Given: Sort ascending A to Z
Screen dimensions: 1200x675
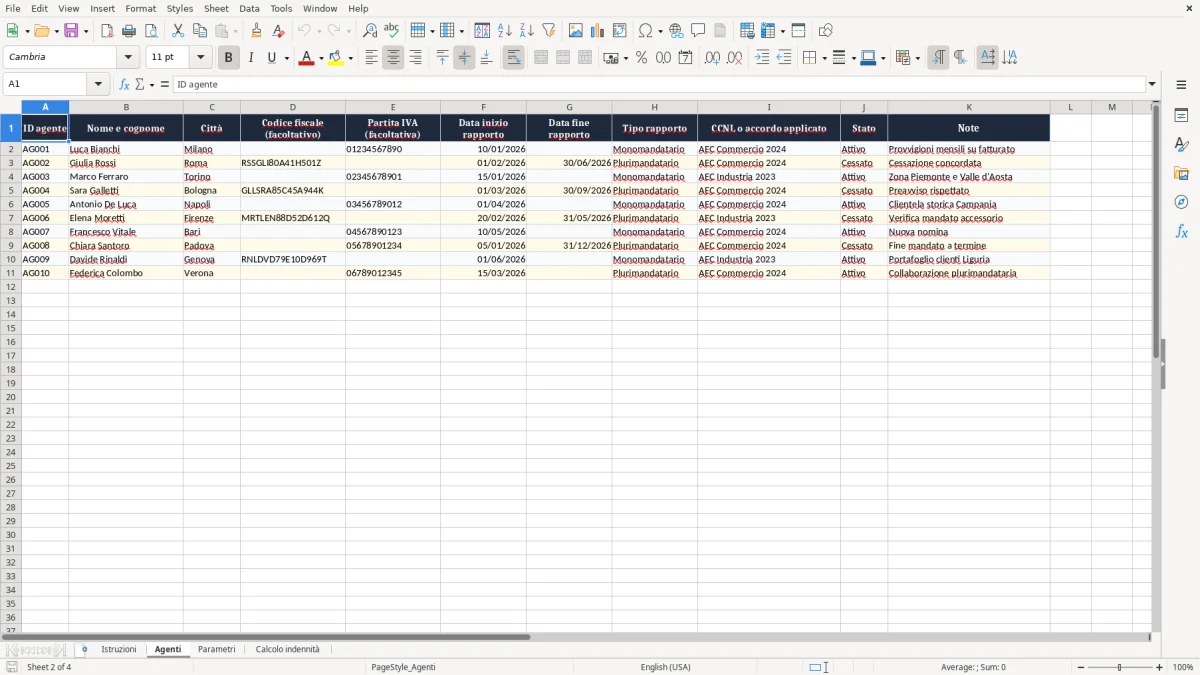Looking at the screenshot, I should pyautogui.click(x=505, y=31).
